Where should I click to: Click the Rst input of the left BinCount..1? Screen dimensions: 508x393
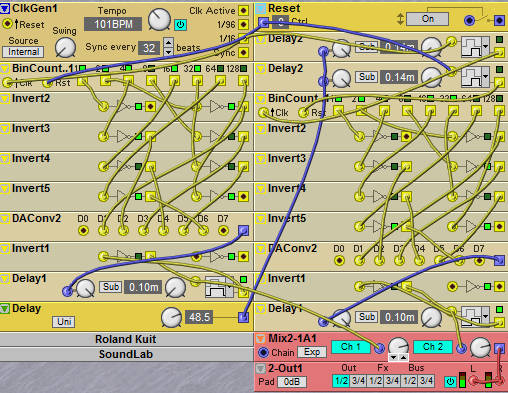click(x=47, y=82)
